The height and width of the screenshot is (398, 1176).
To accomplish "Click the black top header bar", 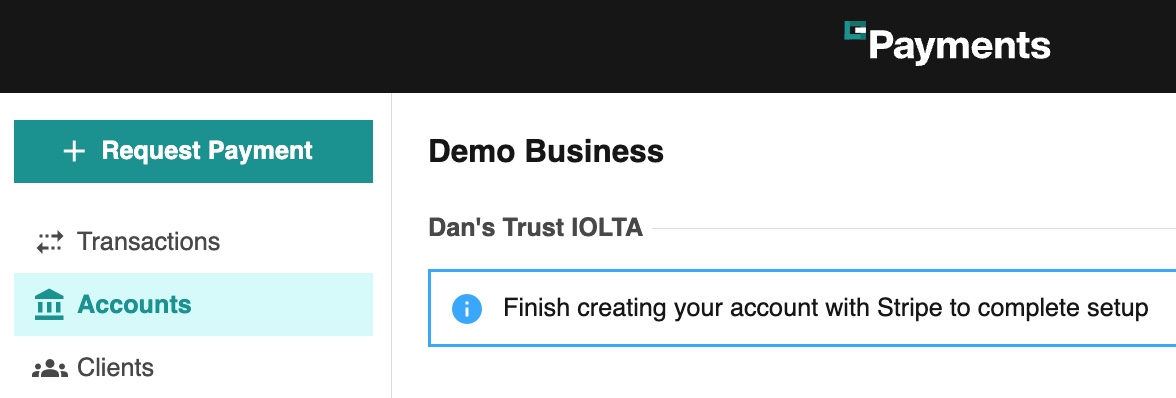I will (x=588, y=46).
